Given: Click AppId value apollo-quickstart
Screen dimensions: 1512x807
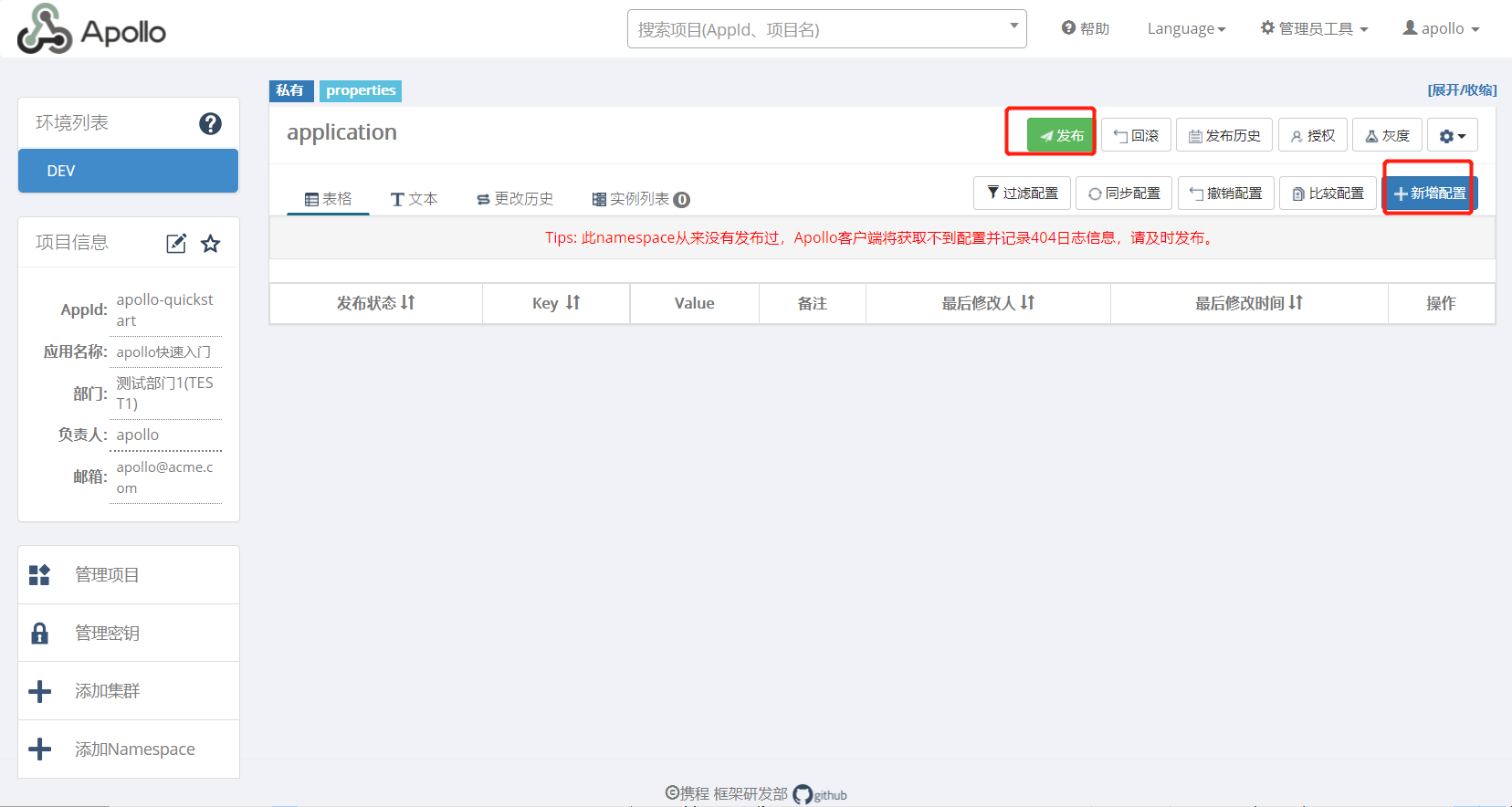Looking at the screenshot, I should coord(165,309).
